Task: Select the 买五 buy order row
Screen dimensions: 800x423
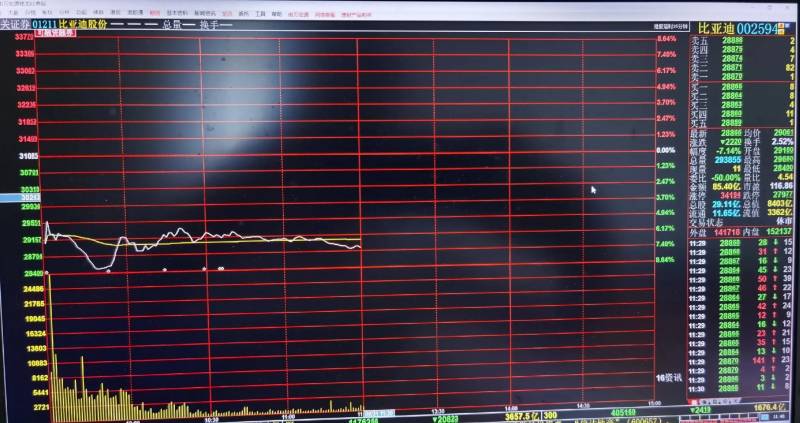Action: point(743,123)
